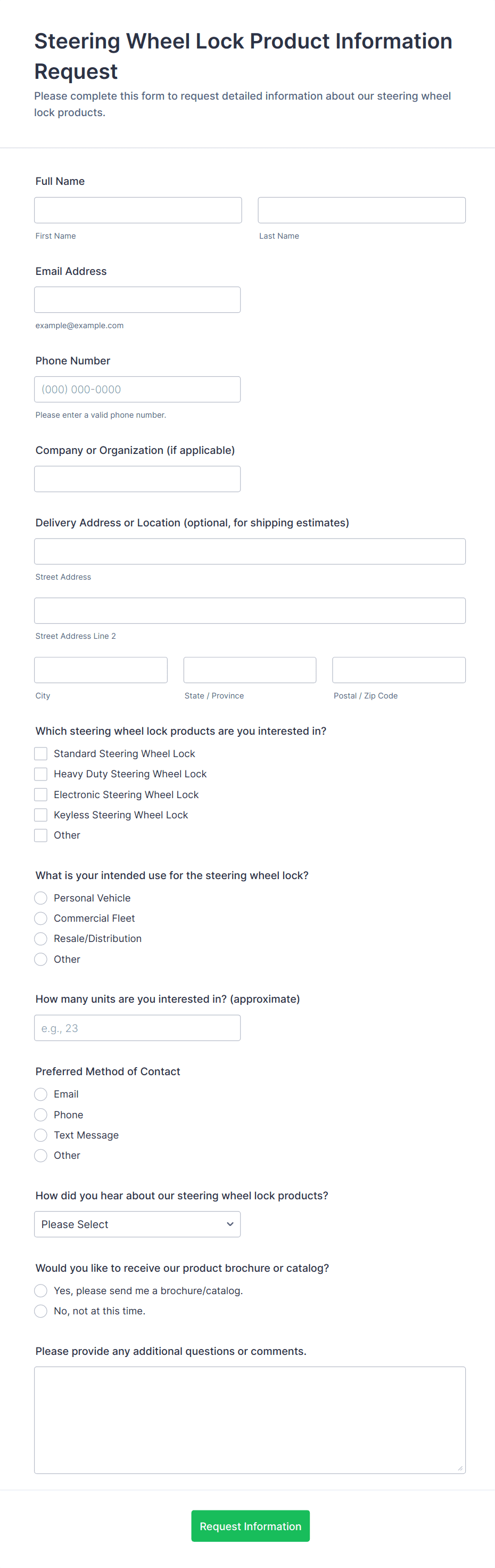Select the Company or Organization field
This screenshot has height=1568, width=495.
[x=137, y=478]
